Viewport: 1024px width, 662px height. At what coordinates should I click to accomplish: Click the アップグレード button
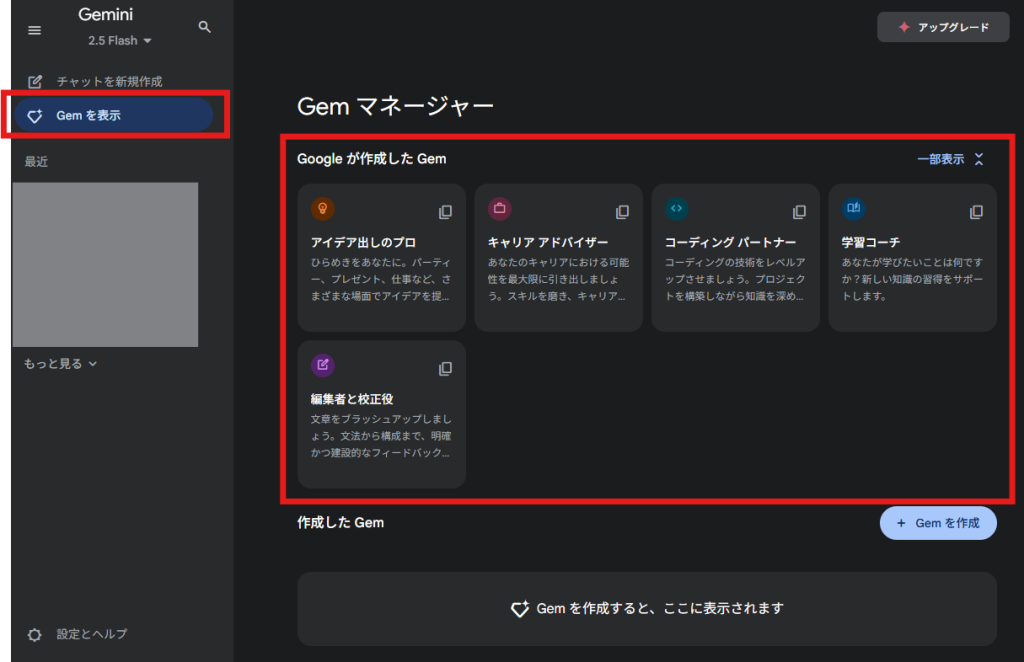pyautogui.click(x=943, y=27)
